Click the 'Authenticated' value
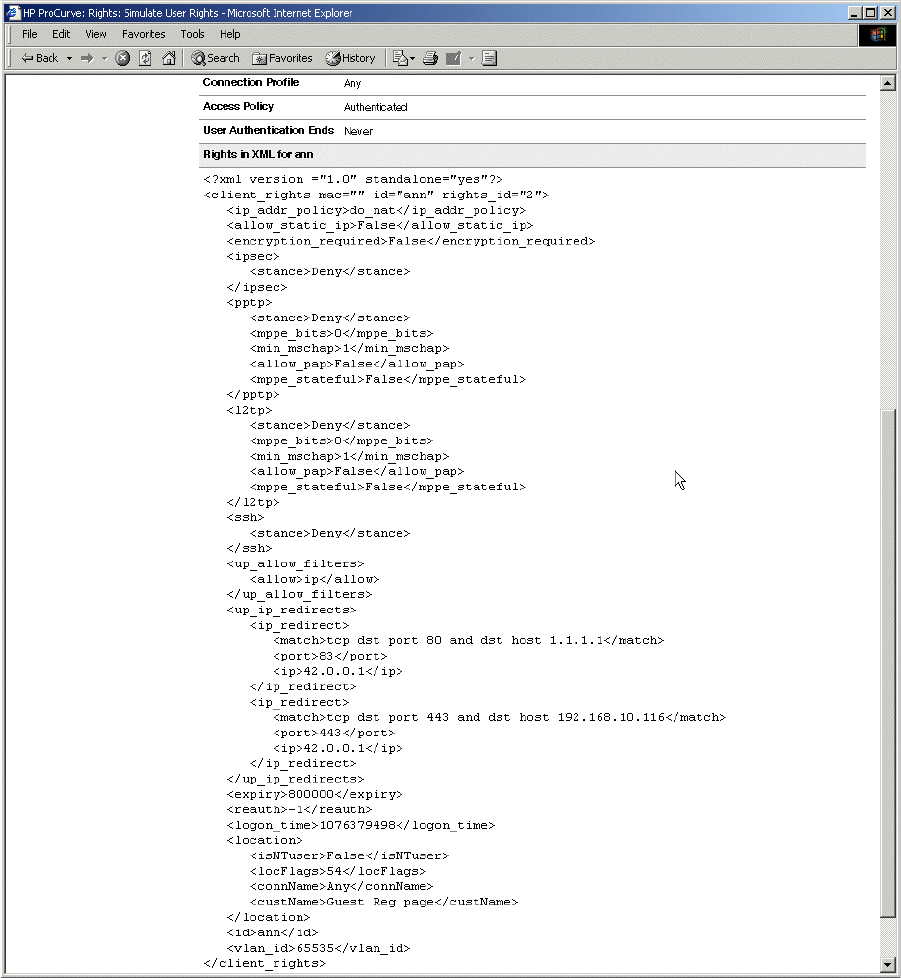The height and width of the screenshot is (978, 901). (375, 107)
